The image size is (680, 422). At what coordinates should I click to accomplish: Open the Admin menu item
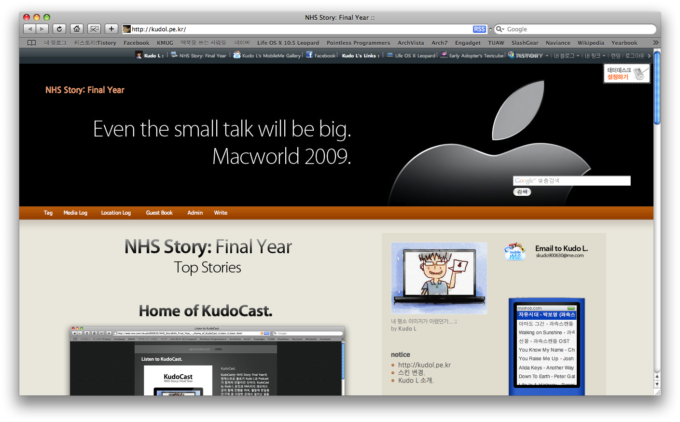click(195, 213)
